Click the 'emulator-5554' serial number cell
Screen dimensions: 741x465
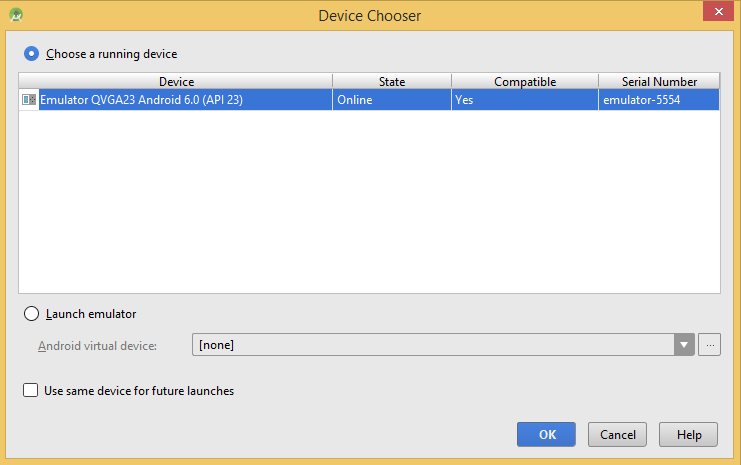click(659, 100)
